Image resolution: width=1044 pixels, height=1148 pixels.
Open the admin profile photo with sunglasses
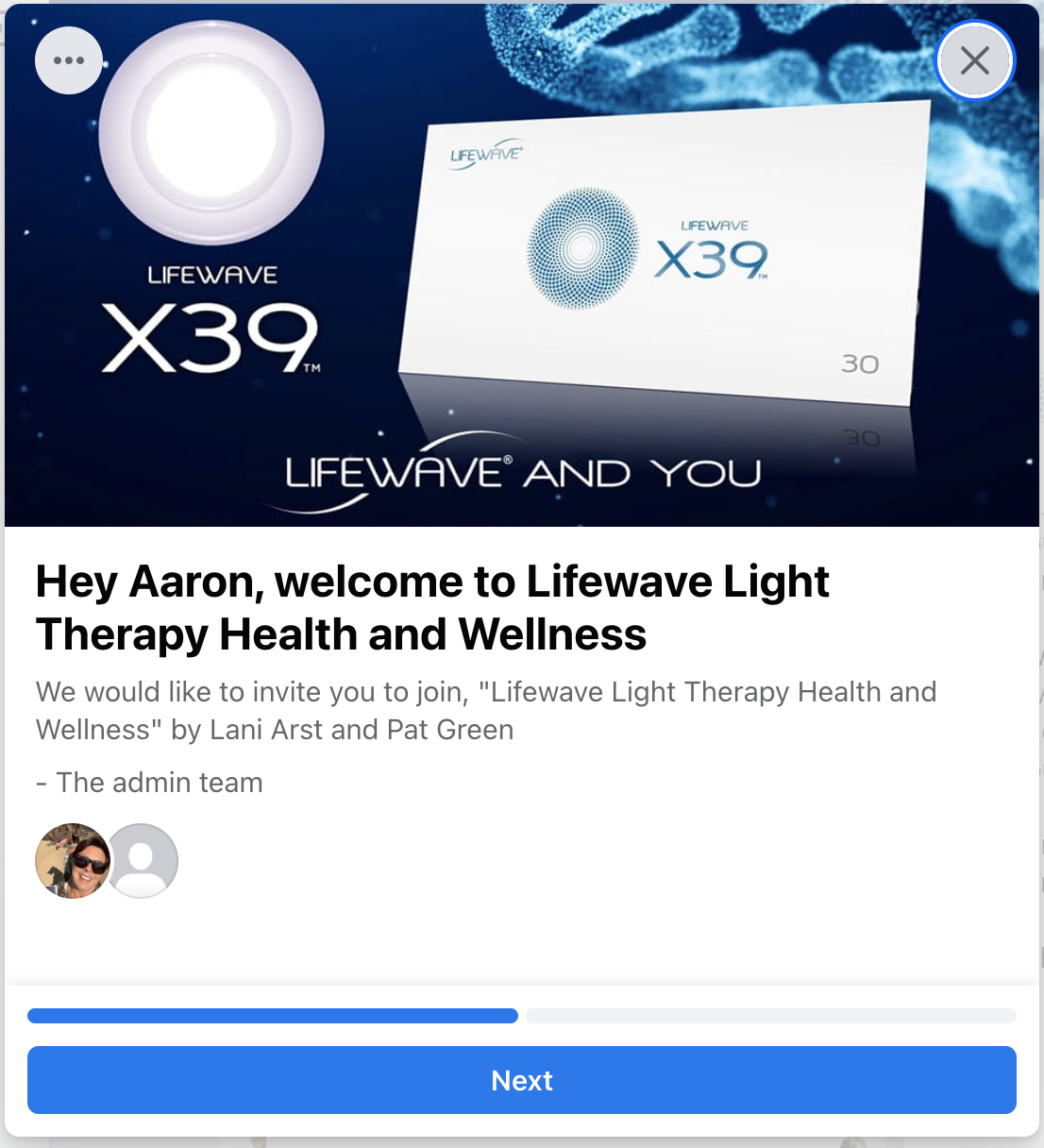73,861
